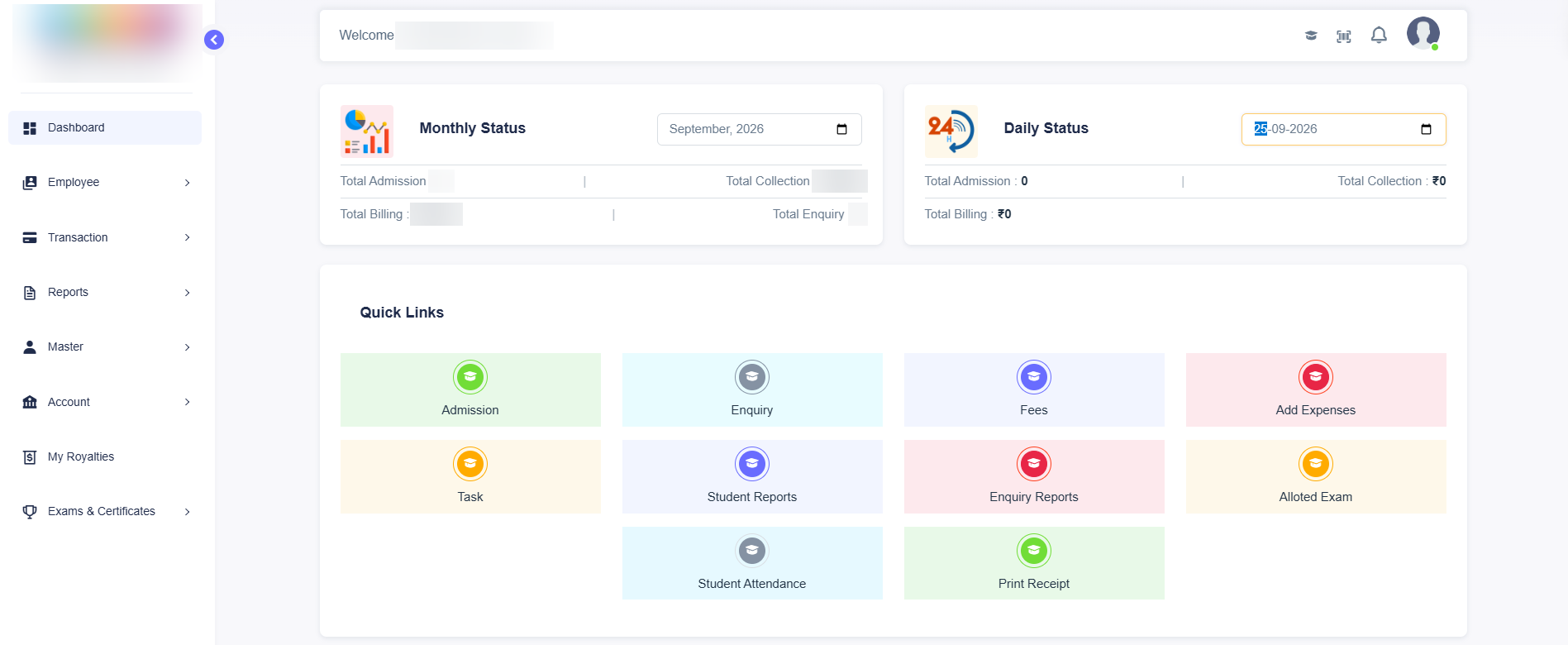Click the Student Attendance icon
This screenshot has width=1568, height=645.
(x=752, y=551)
